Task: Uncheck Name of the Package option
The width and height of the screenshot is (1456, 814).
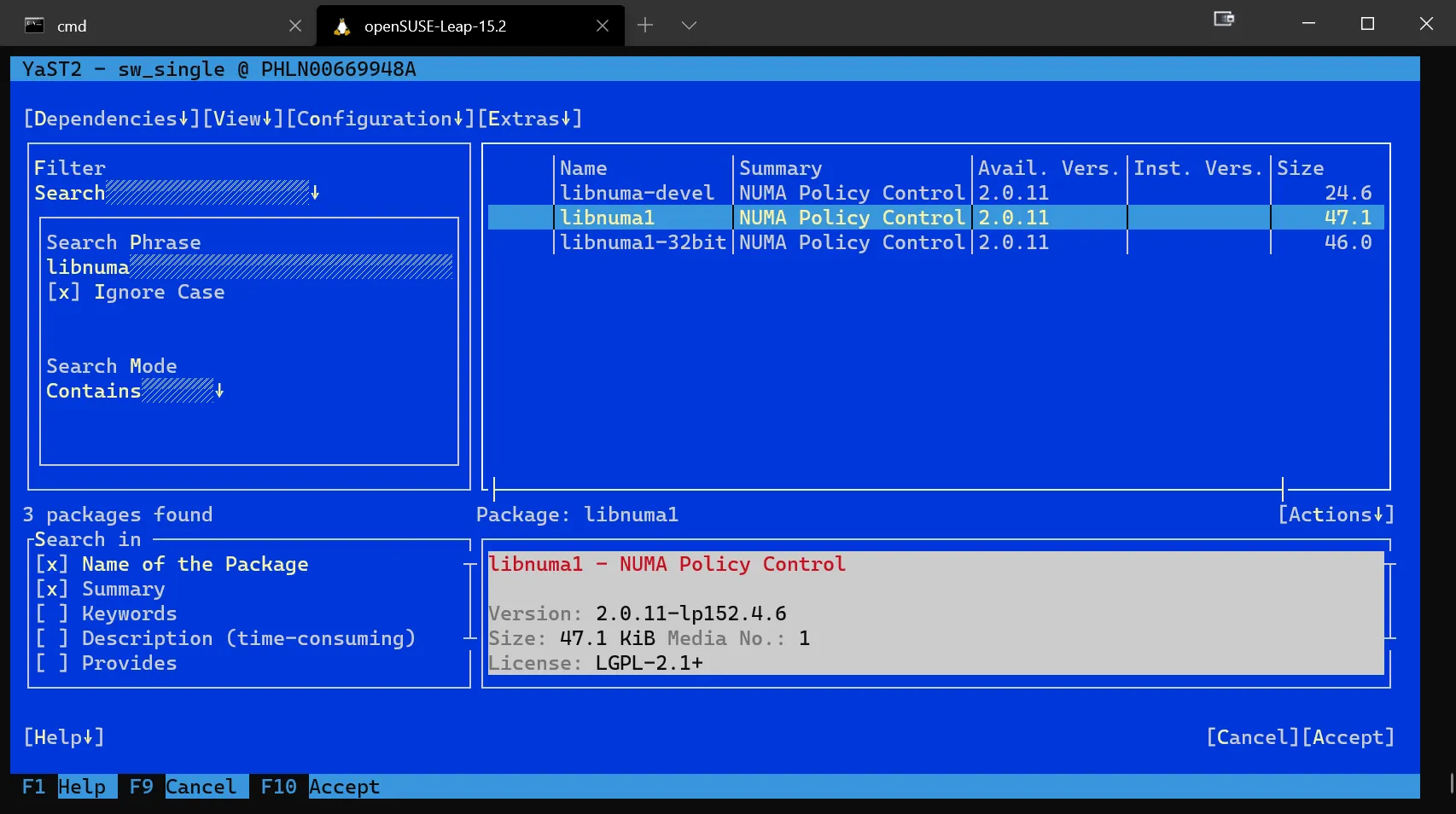Action: tap(52, 564)
